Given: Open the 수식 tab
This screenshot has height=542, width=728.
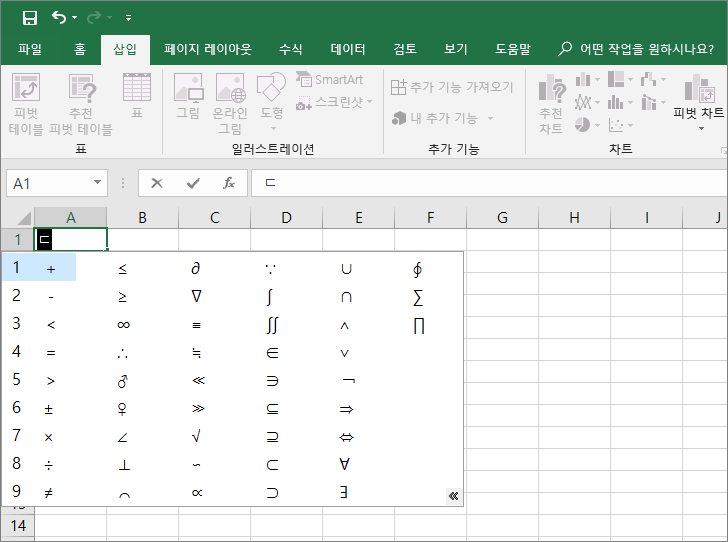Looking at the screenshot, I should tap(291, 49).
